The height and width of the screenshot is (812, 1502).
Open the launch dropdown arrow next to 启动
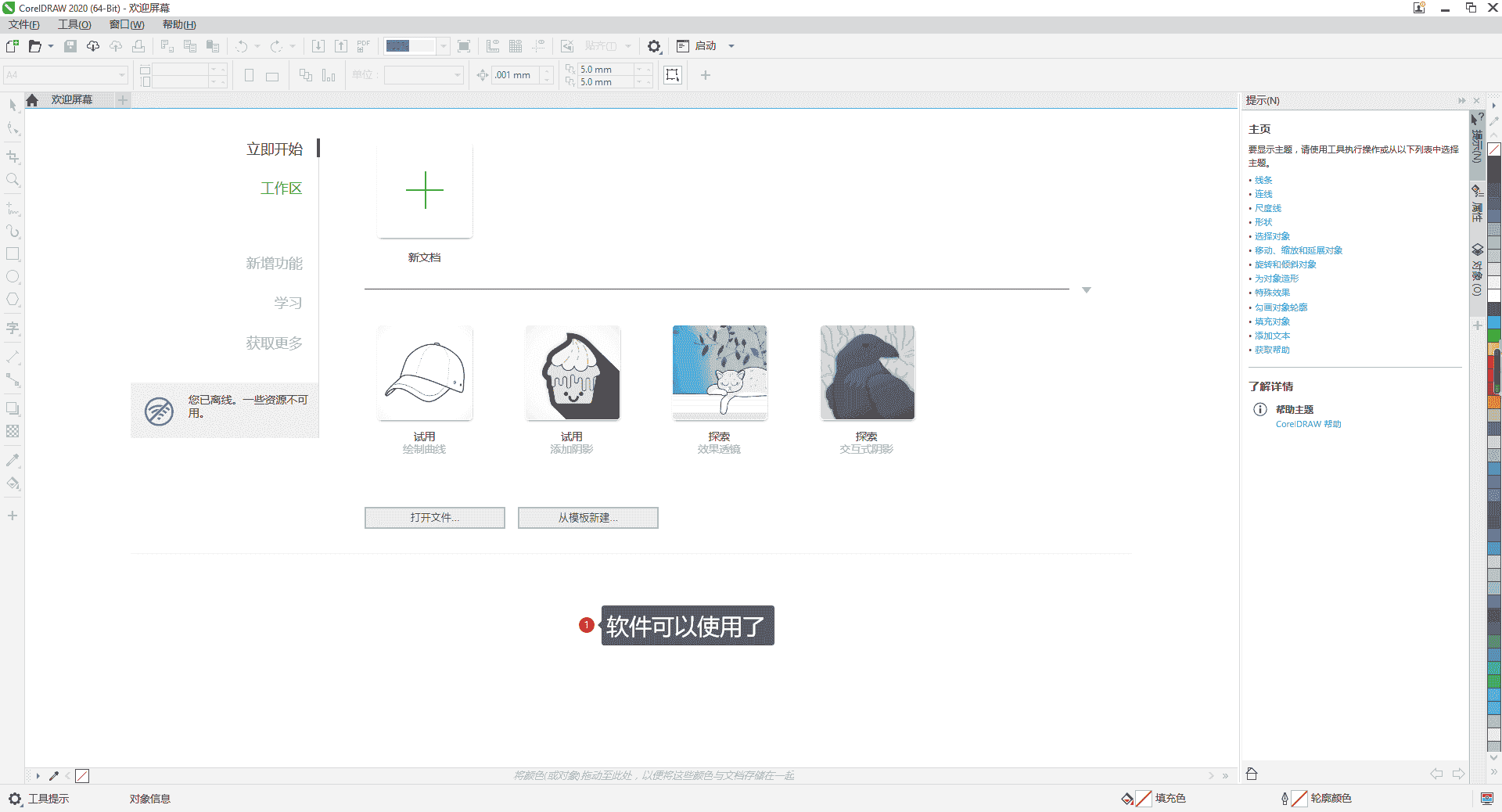point(731,46)
